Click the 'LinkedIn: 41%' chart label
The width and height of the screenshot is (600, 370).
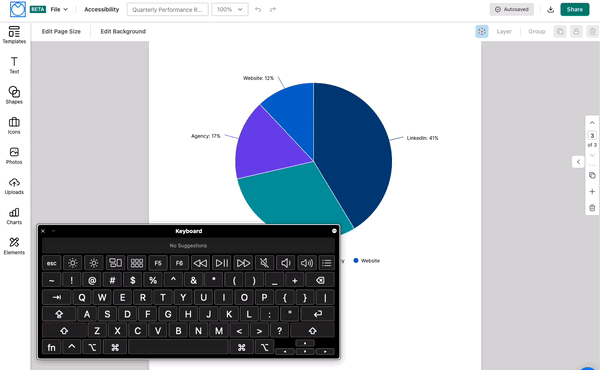coord(422,138)
